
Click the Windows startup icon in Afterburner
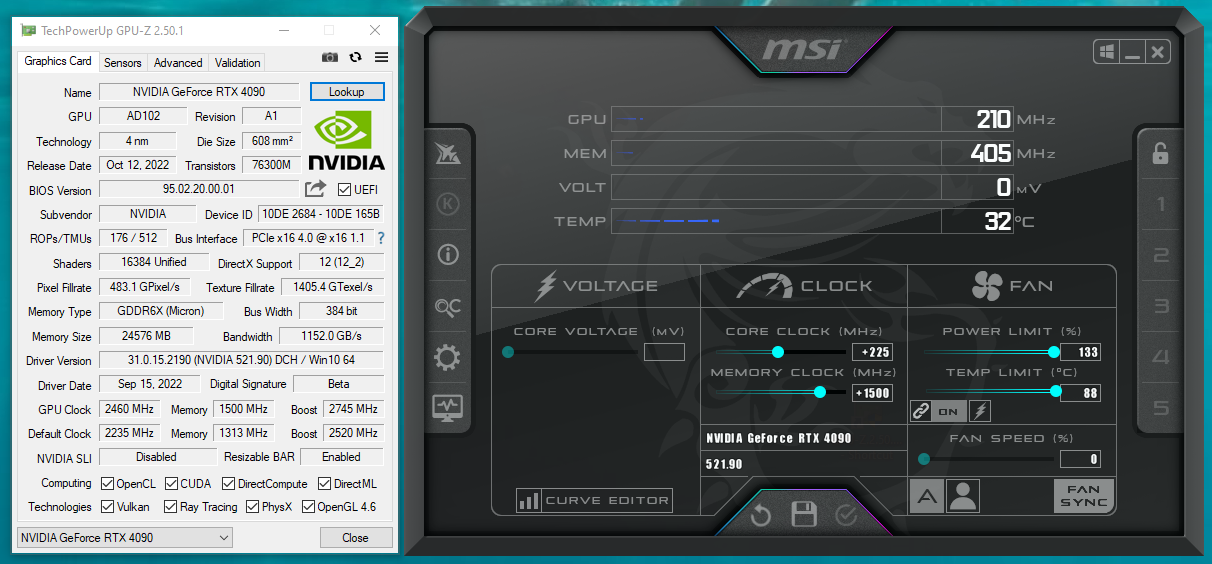click(x=1106, y=52)
